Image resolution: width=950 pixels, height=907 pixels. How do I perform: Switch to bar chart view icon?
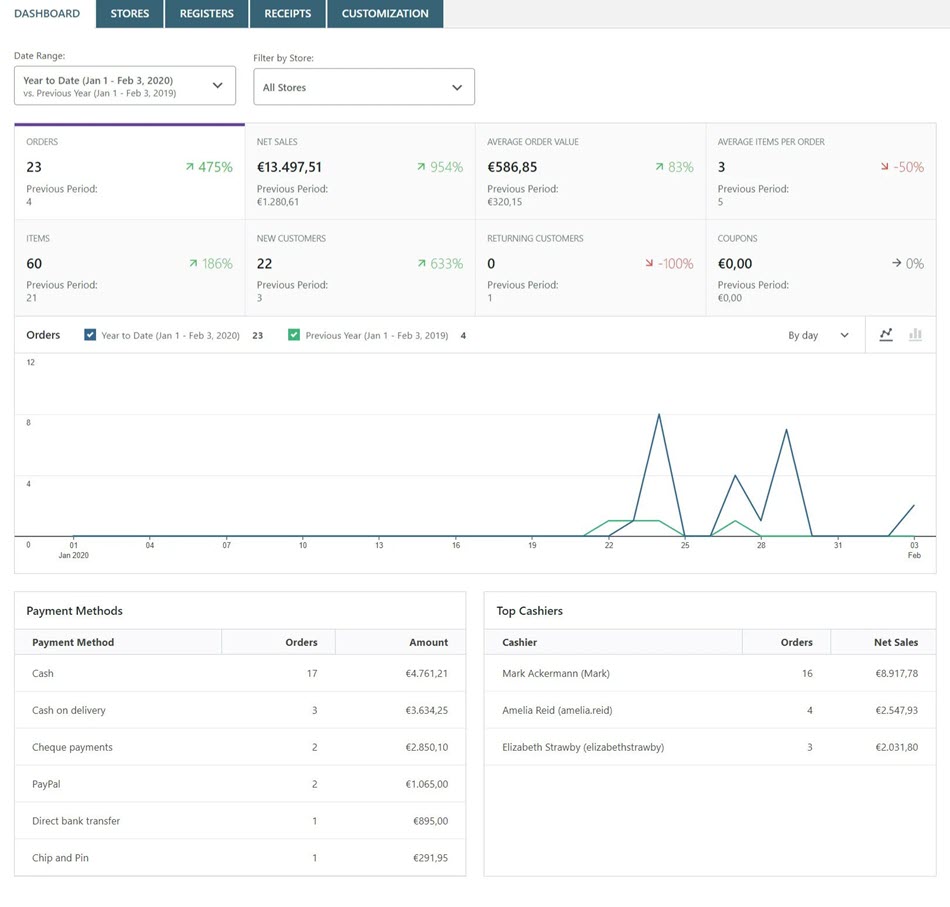[915, 334]
